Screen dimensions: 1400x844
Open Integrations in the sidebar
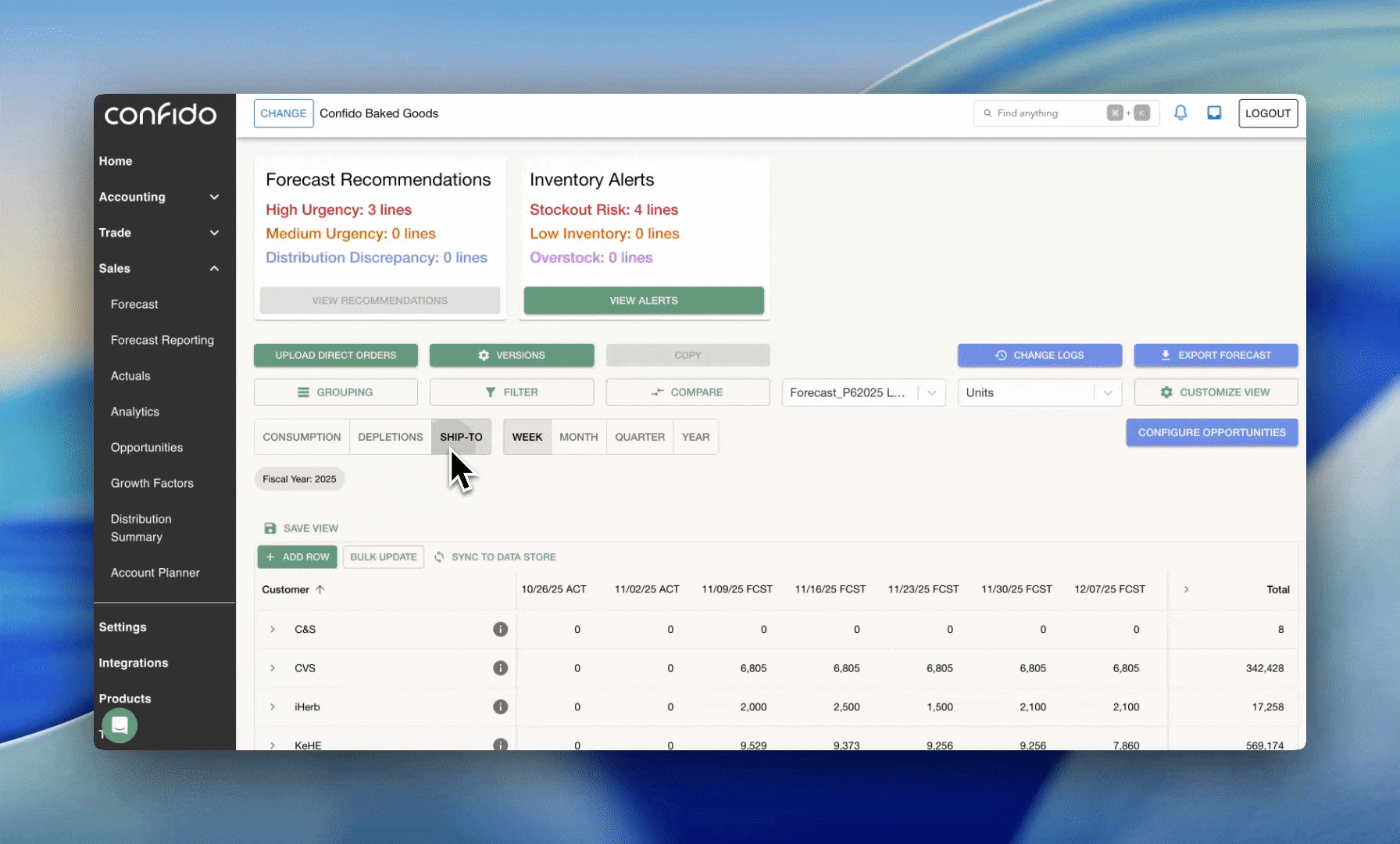[x=134, y=663]
